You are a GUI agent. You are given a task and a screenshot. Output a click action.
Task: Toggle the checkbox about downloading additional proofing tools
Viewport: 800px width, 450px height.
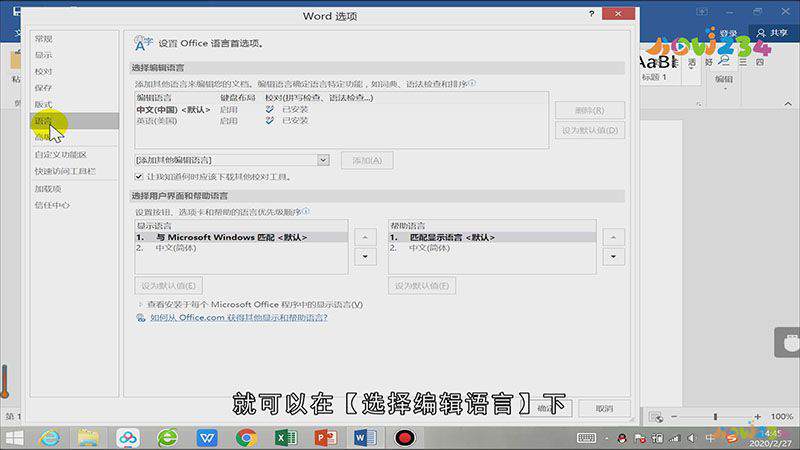(x=139, y=177)
